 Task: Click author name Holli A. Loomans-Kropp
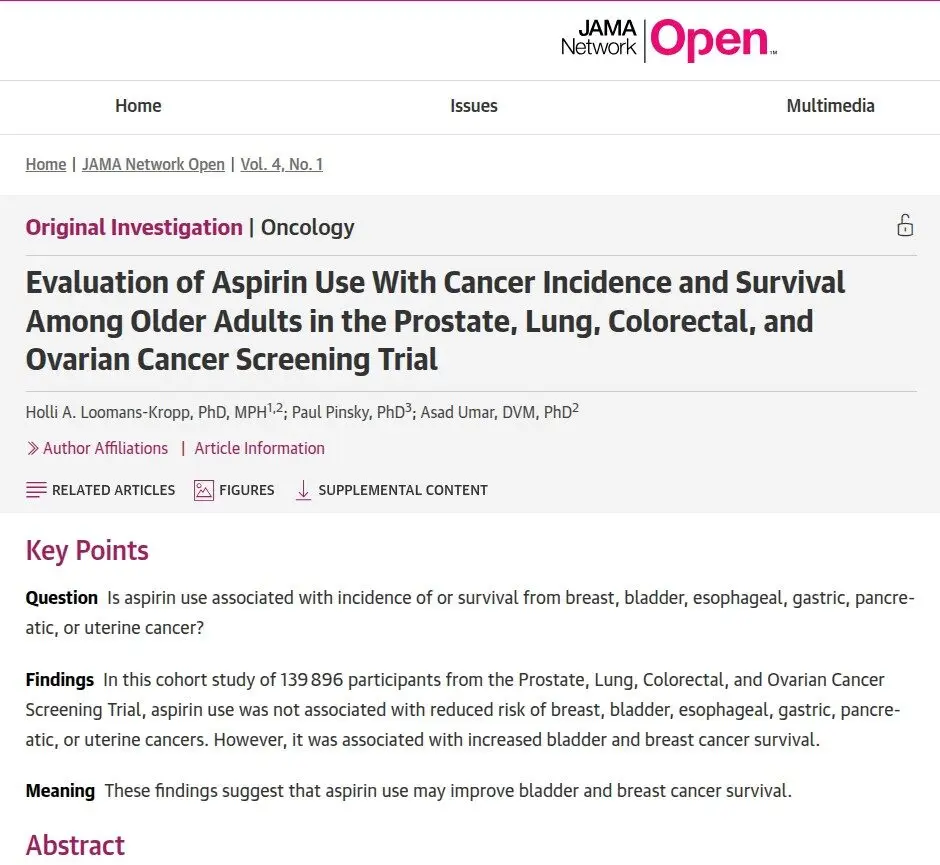[x=108, y=412]
